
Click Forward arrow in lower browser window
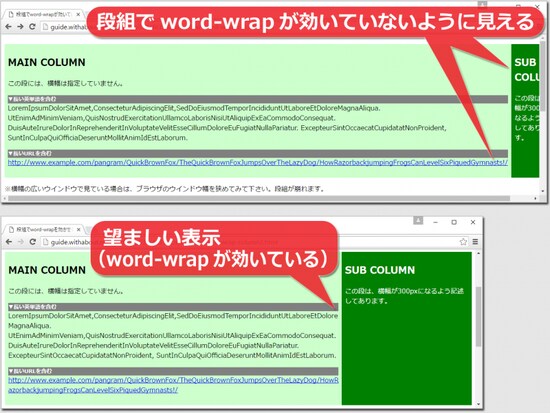[x=21, y=242]
